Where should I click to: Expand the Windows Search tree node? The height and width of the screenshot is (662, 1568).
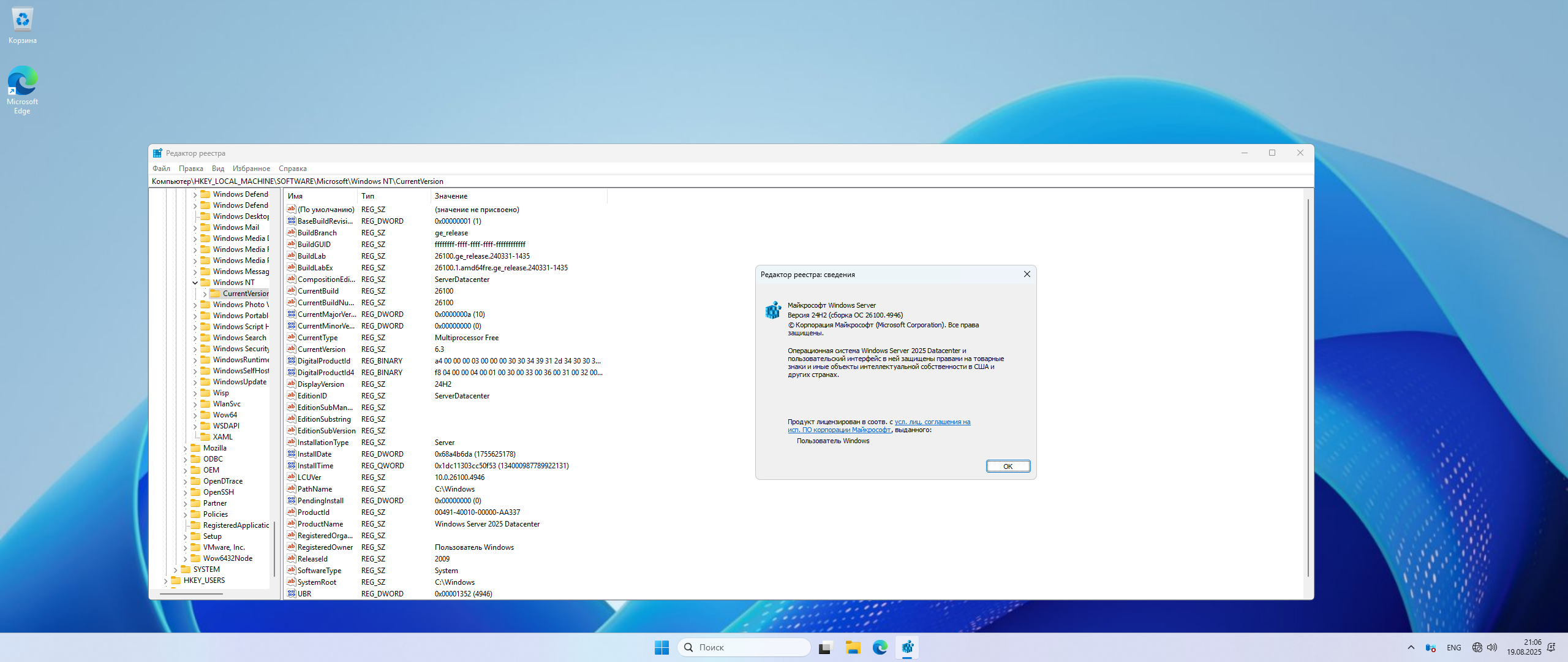(195, 338)
